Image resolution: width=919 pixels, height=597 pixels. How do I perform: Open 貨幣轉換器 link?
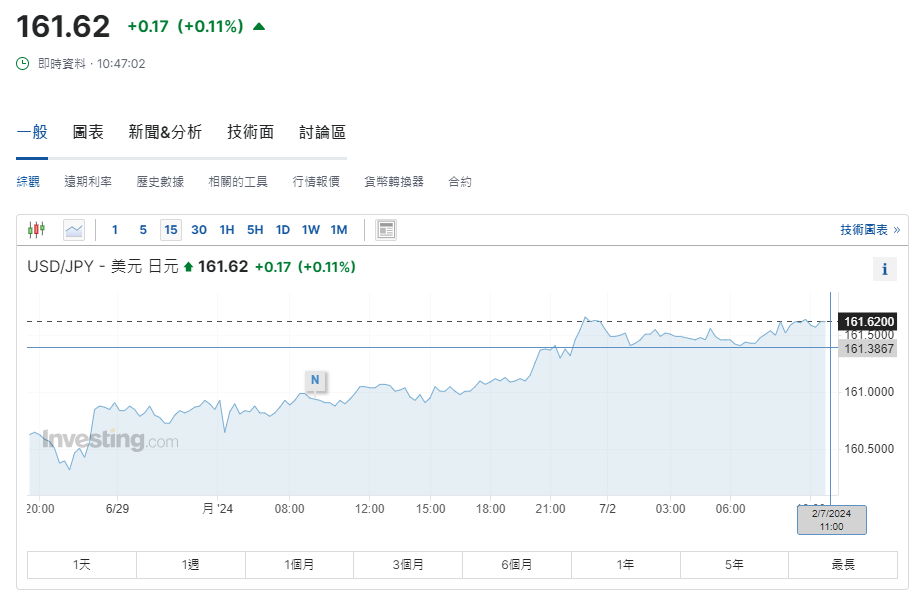click(394, 182)
